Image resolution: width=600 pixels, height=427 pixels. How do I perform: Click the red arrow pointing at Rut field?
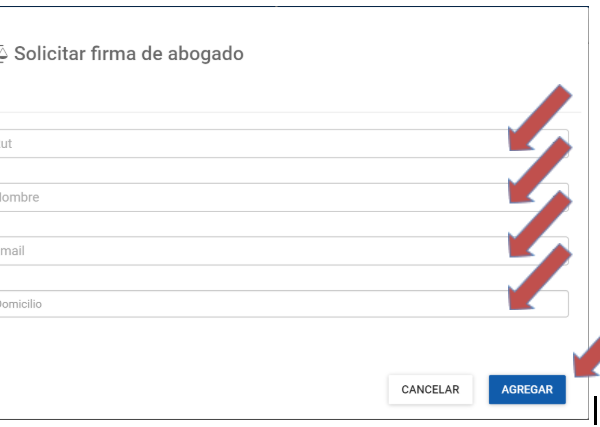click(539, 119)
